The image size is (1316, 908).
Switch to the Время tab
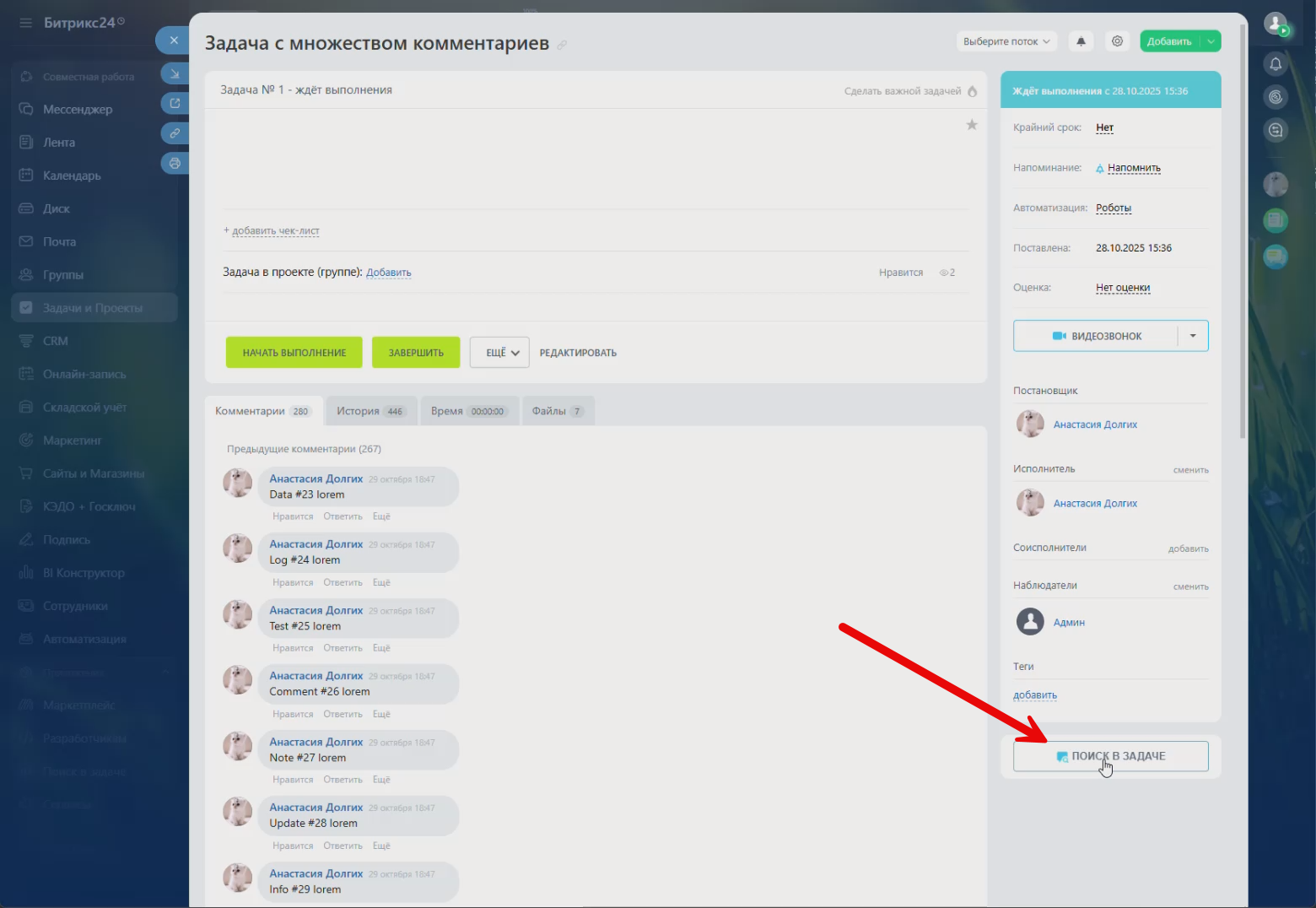click(469, 411)
